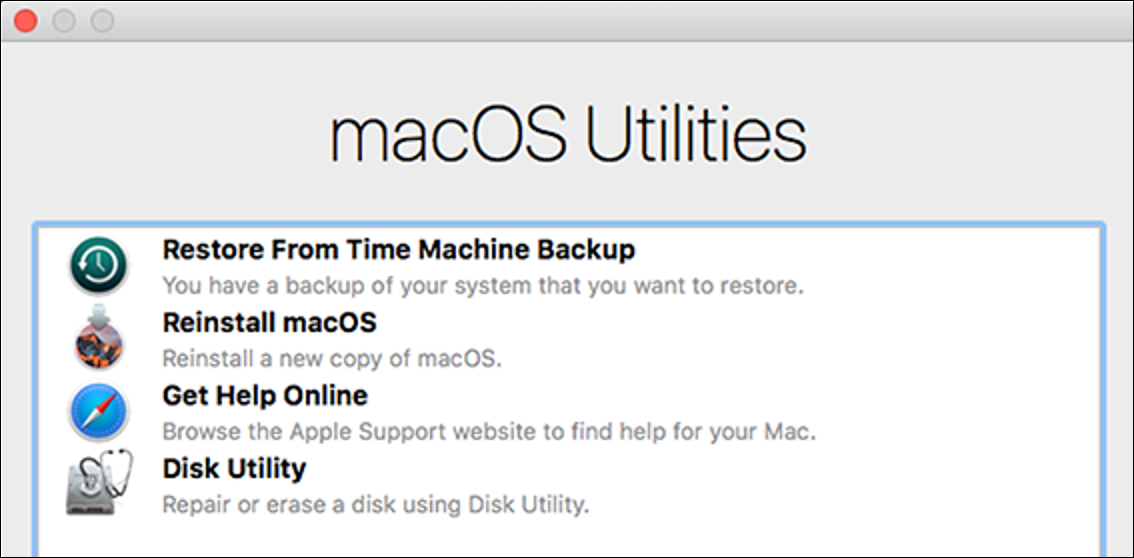Click the Reinstall macOS installer icon
Screen dimensions: 1134x558
click(x=99, y=338)
